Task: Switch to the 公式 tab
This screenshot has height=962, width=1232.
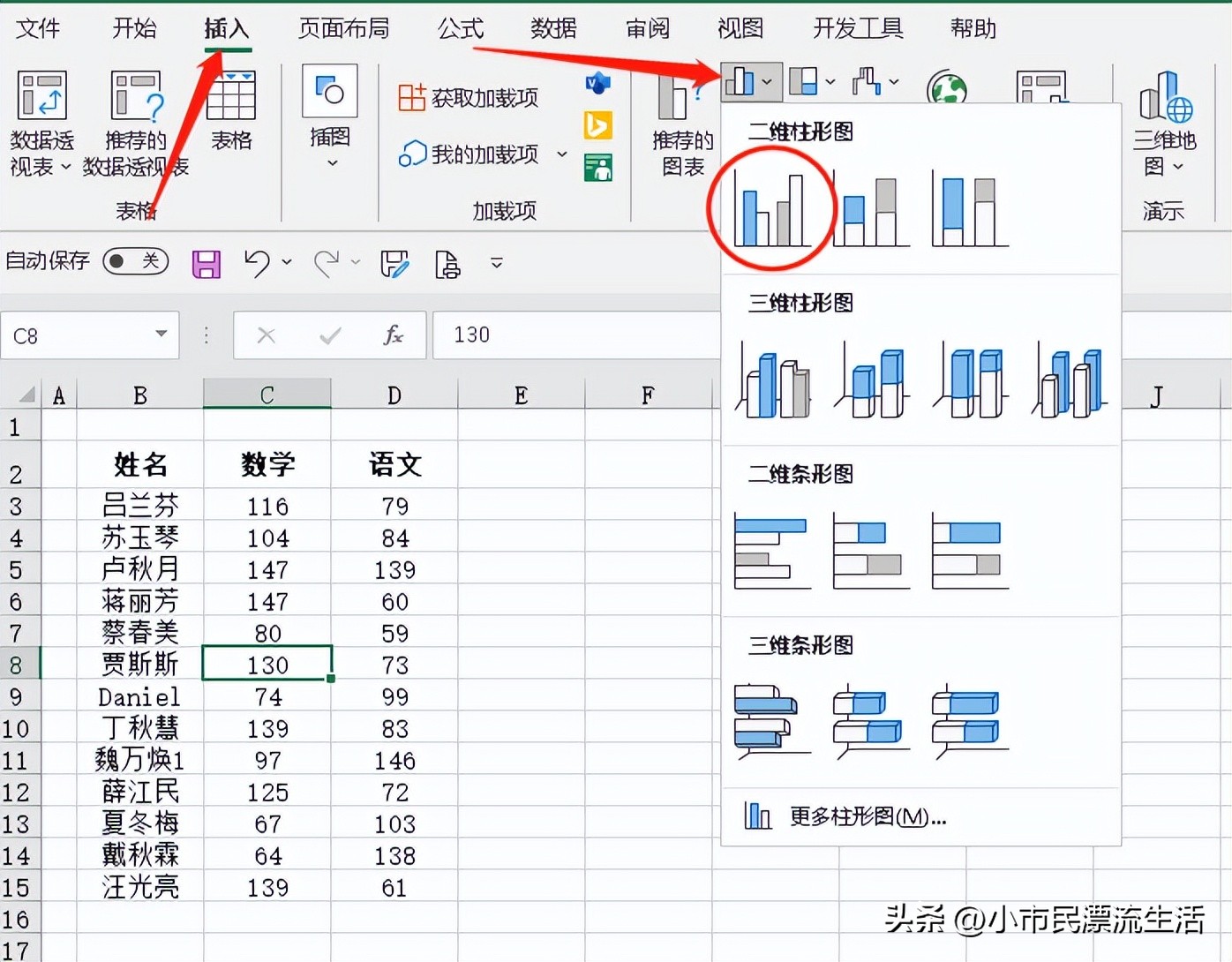Action: pos(461,28)
